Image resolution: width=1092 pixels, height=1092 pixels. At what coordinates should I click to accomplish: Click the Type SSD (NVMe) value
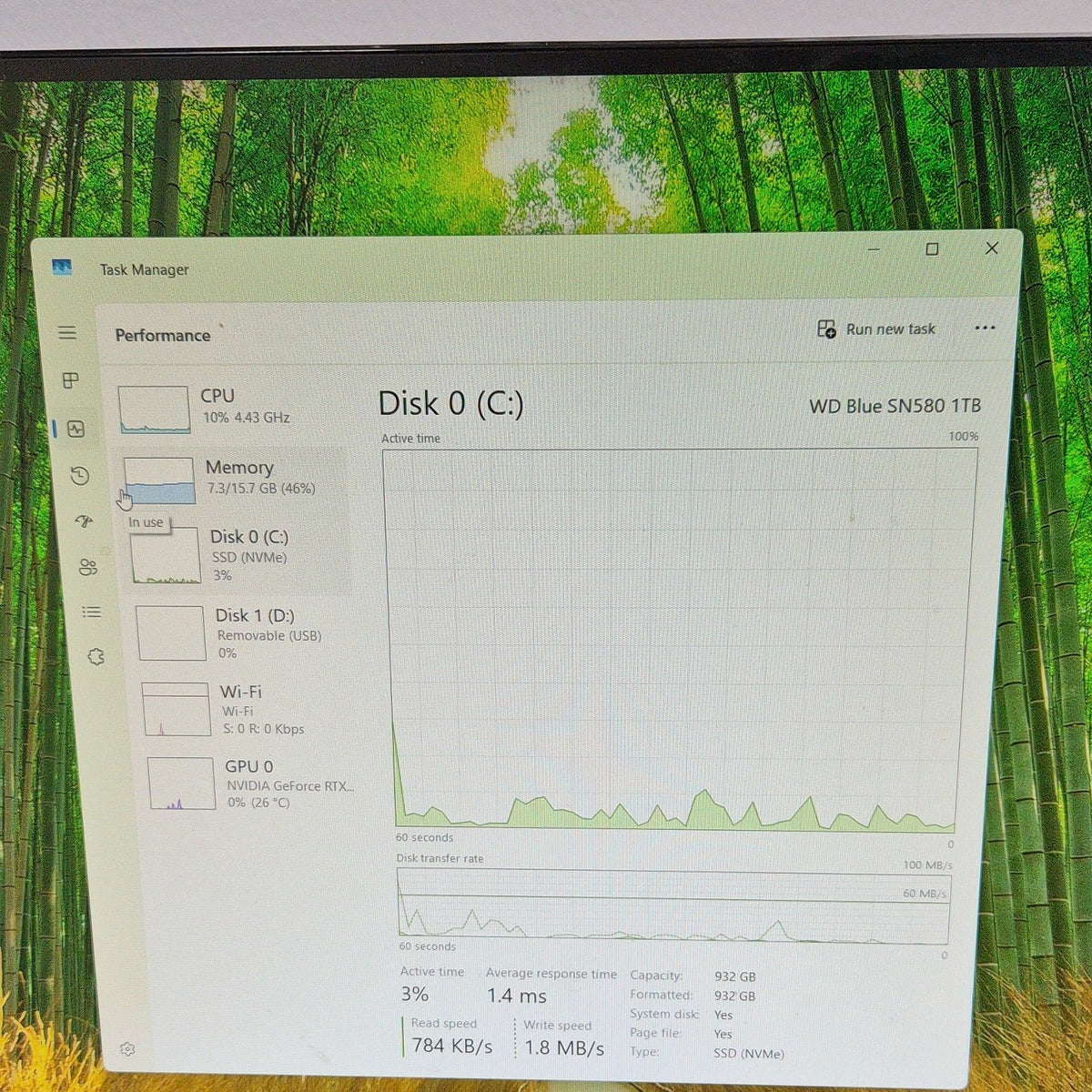[749, 1054]
